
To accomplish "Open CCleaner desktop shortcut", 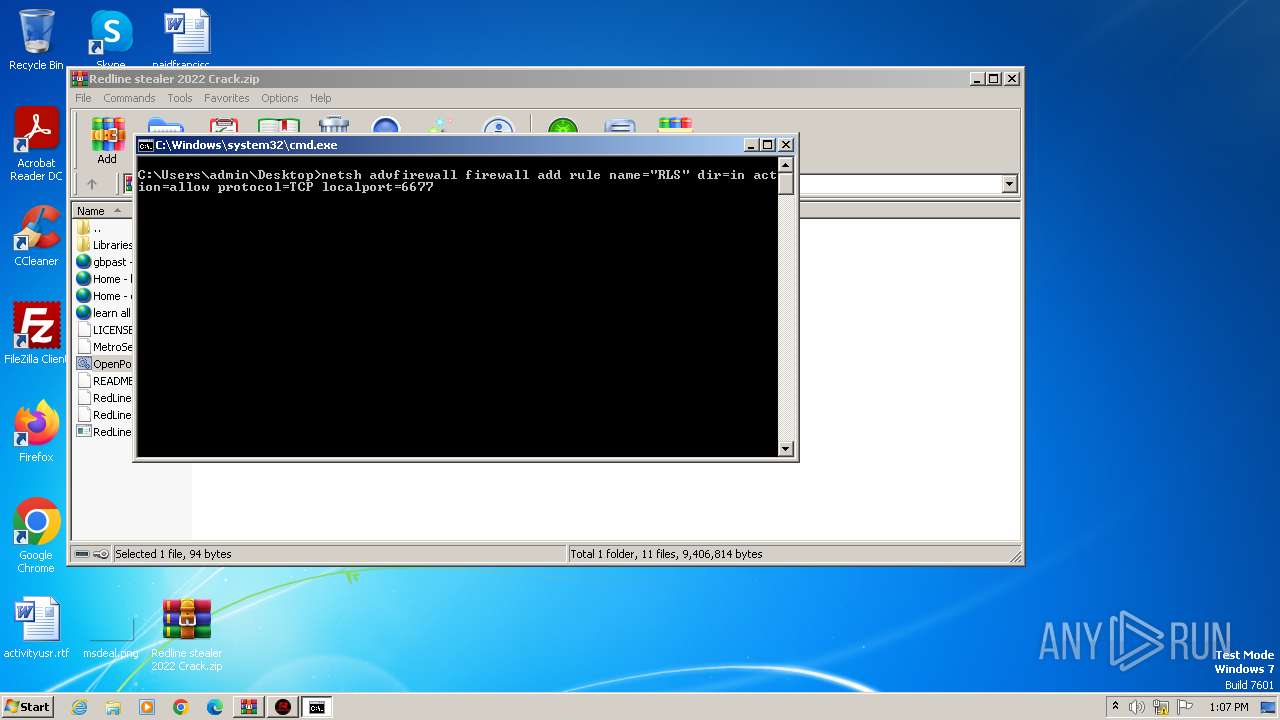I will 36,236.
